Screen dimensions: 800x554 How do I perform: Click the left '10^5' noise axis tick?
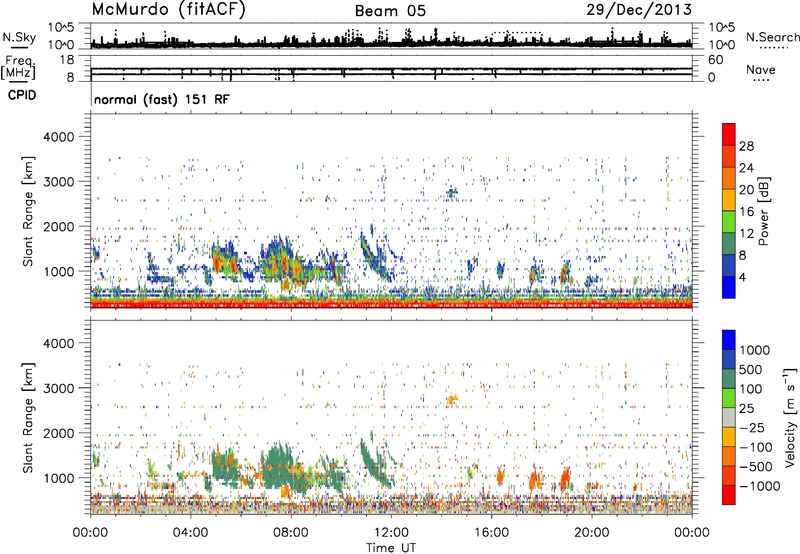(61, 27)
